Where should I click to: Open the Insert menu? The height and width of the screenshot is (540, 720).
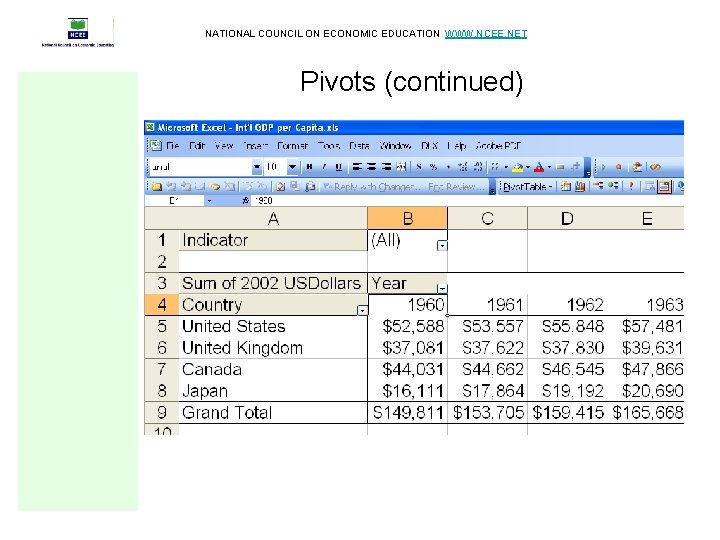click(x=255, y=146)
